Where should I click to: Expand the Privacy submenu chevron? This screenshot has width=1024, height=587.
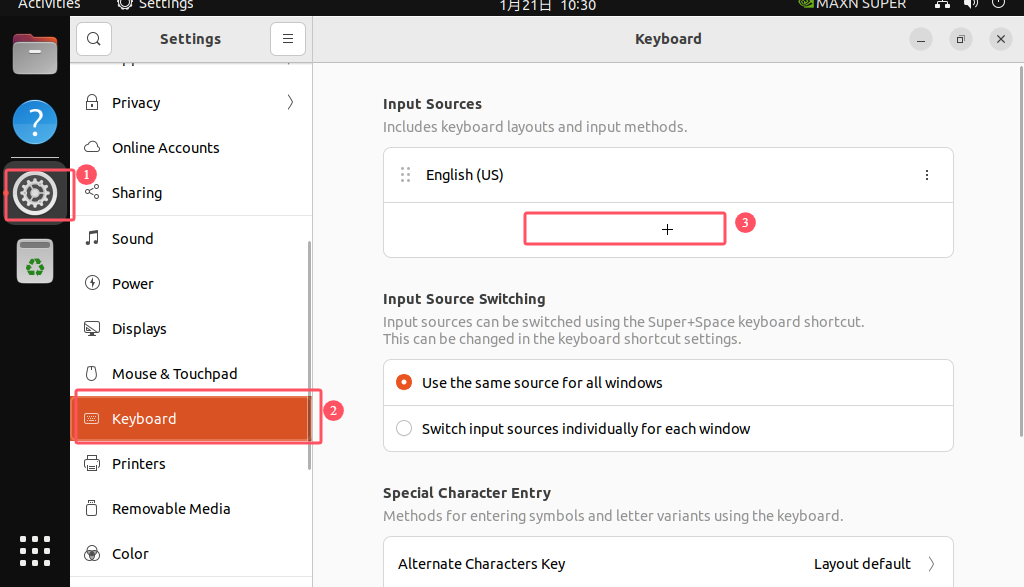(x=290, y=103)
